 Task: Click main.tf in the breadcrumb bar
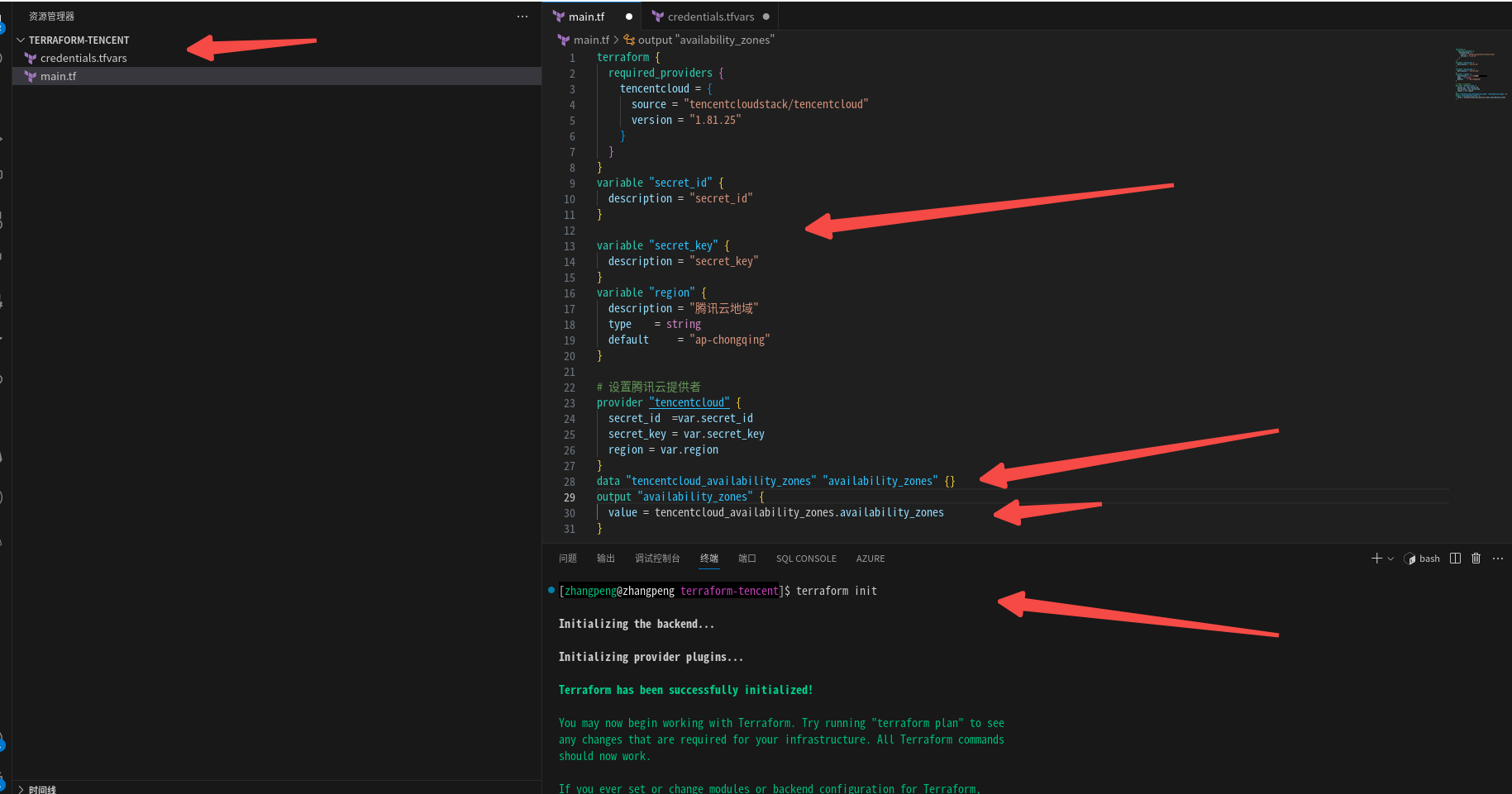click(x=590, y=39)
